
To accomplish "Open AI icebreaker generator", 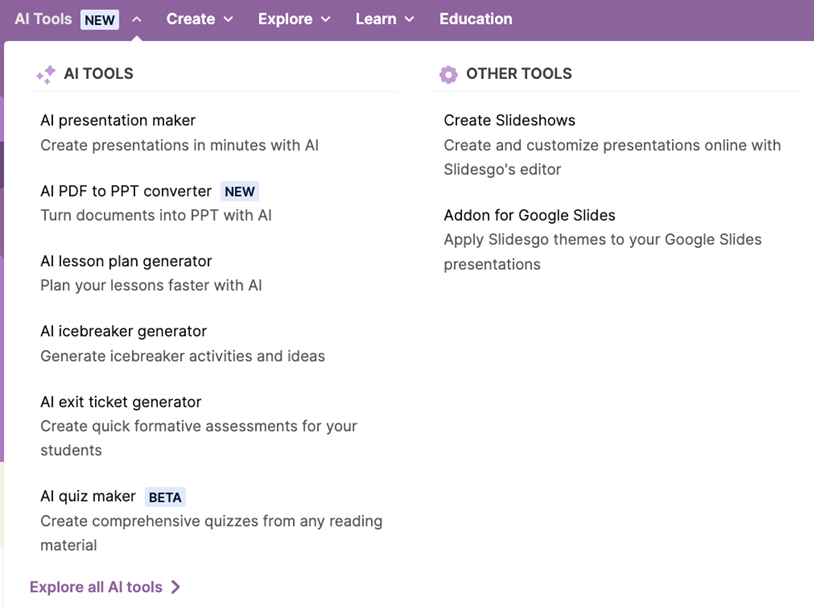I will (123, 331).
